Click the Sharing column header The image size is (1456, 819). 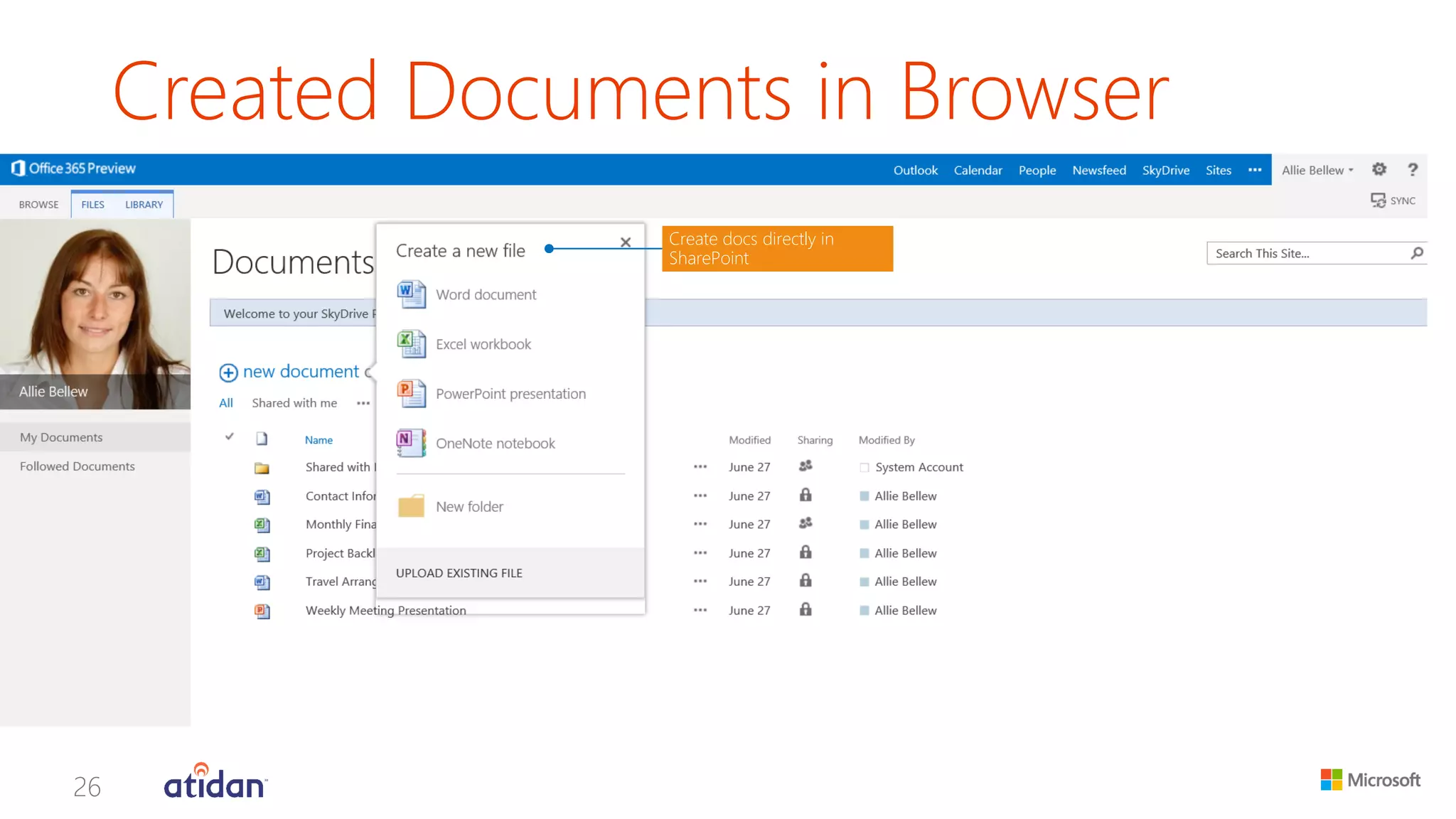(815, 440)
